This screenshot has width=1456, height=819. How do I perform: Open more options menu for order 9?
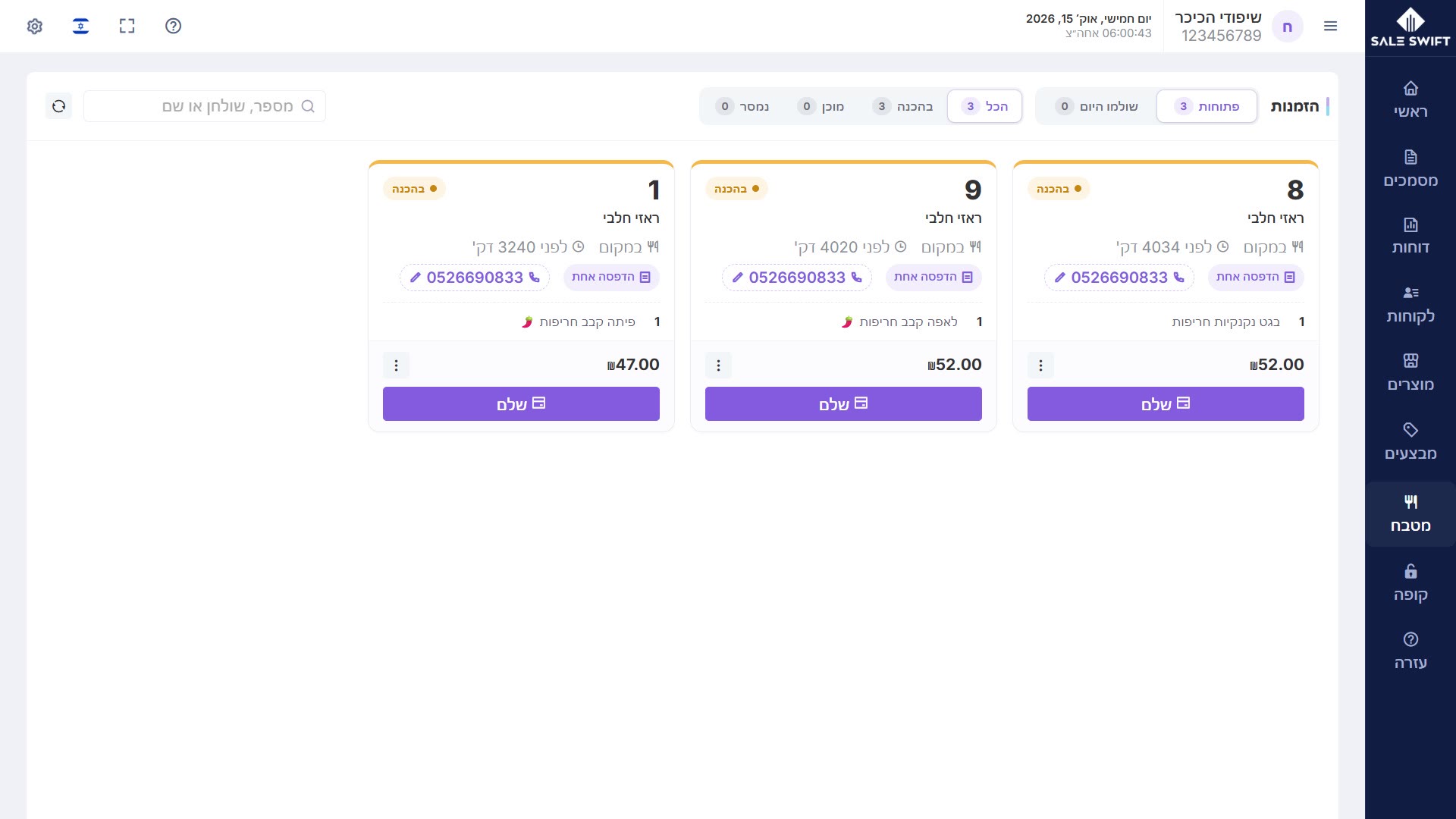click(718, 366)
